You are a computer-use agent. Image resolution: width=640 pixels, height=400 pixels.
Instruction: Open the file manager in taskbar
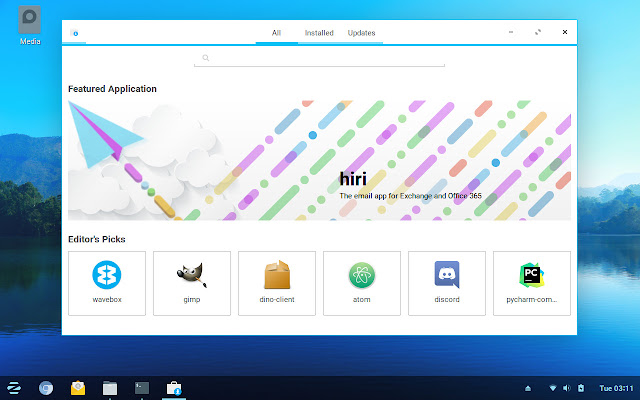coord(110,388)
